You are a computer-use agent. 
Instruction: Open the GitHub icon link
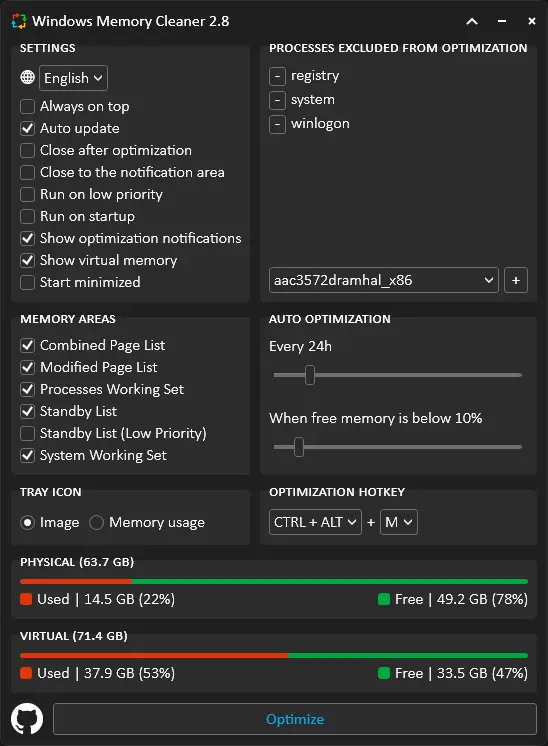[x=27, y=718]
